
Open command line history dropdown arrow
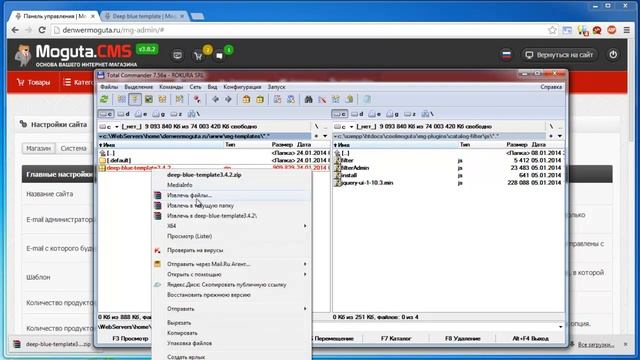click(560, 327)
